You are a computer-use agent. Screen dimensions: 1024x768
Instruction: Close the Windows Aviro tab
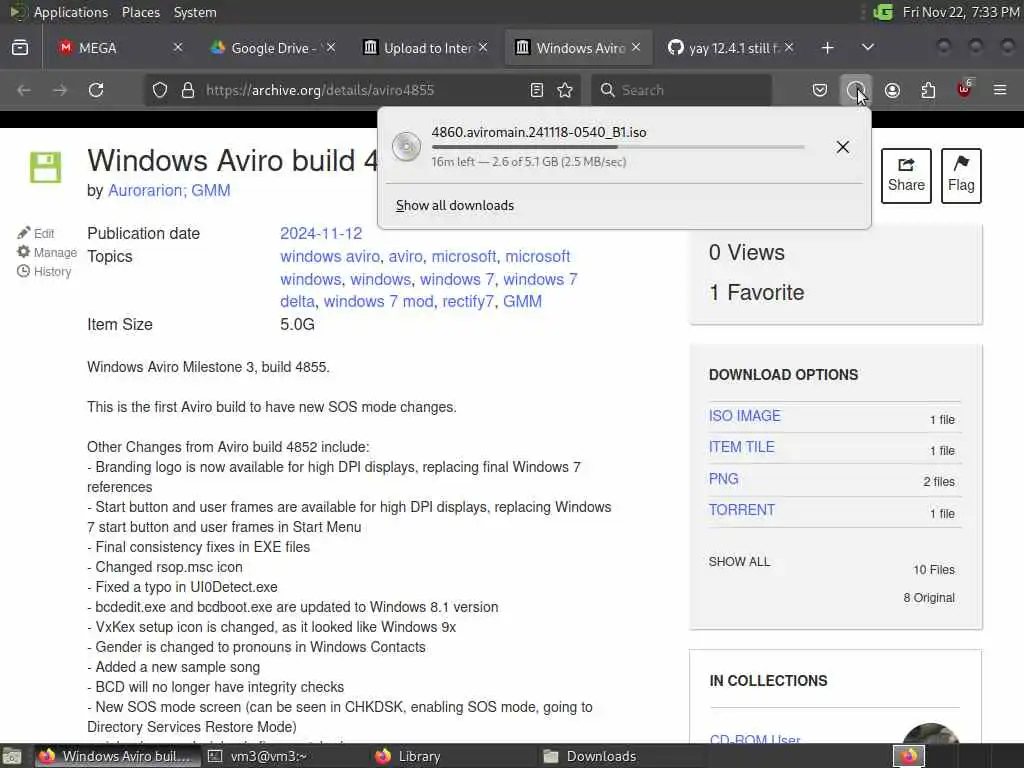[636, 48]
